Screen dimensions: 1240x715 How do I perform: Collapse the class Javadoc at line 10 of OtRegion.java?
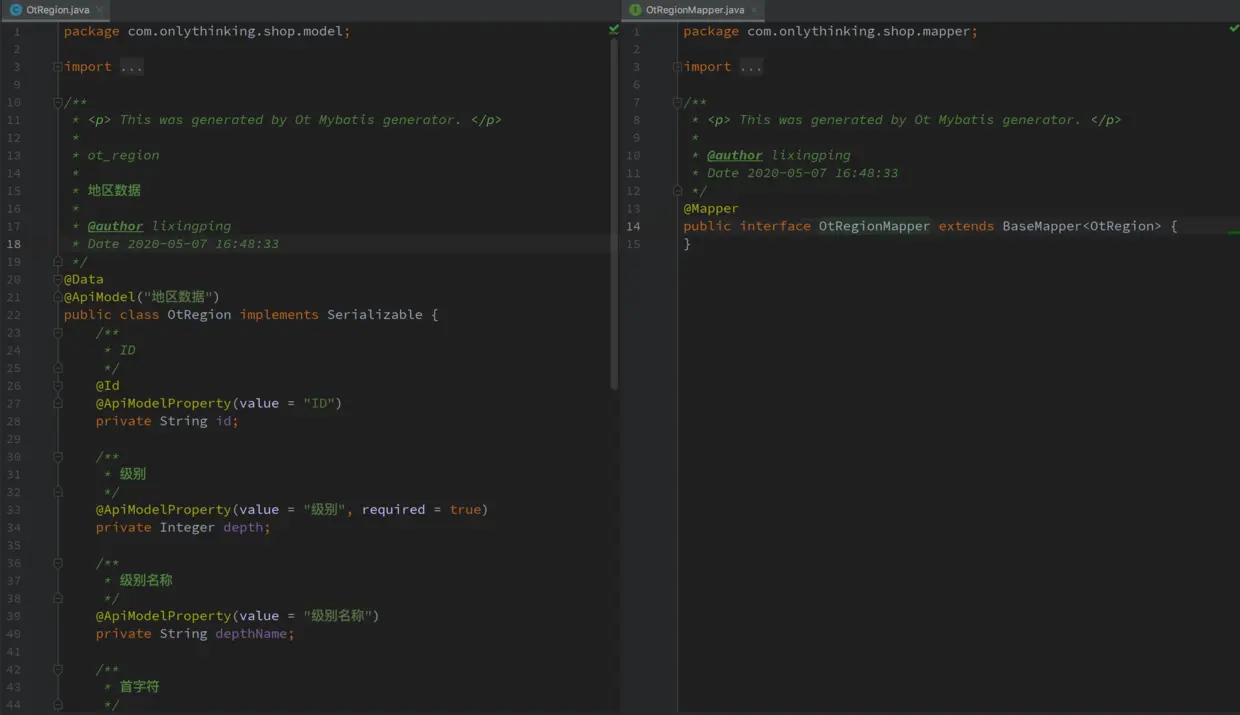[x=58, y=102]
